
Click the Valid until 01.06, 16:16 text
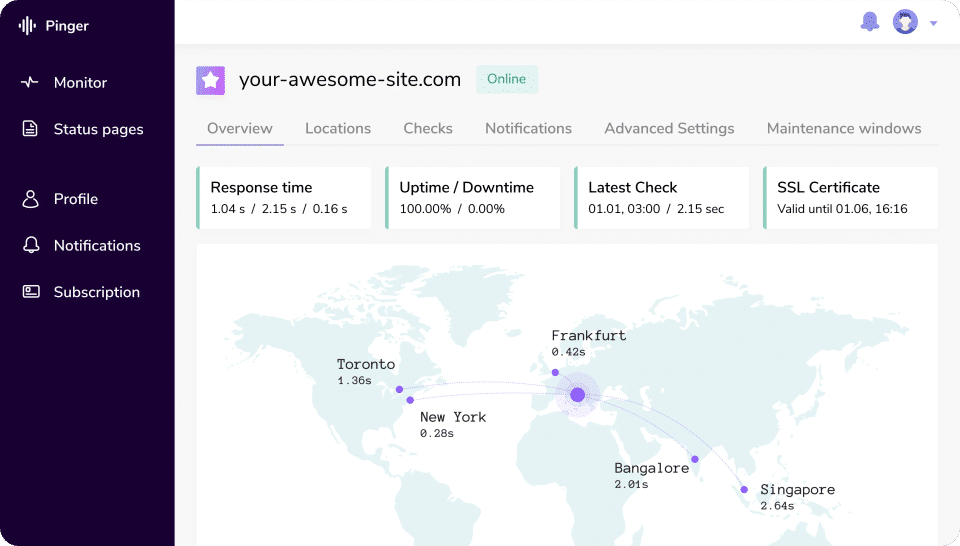(x=842, y=209)
